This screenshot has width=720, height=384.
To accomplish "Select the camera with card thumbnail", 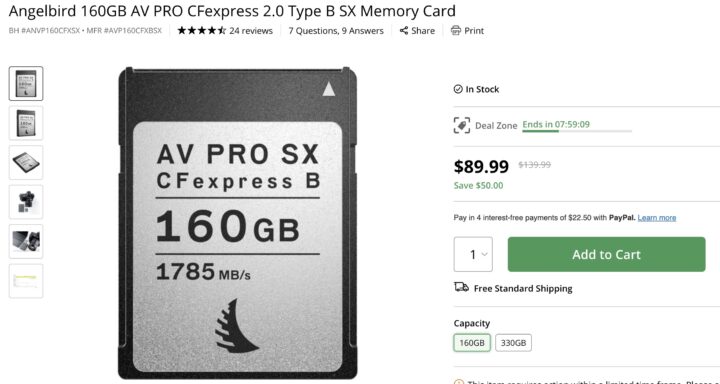I will click(x=26, y=202).
